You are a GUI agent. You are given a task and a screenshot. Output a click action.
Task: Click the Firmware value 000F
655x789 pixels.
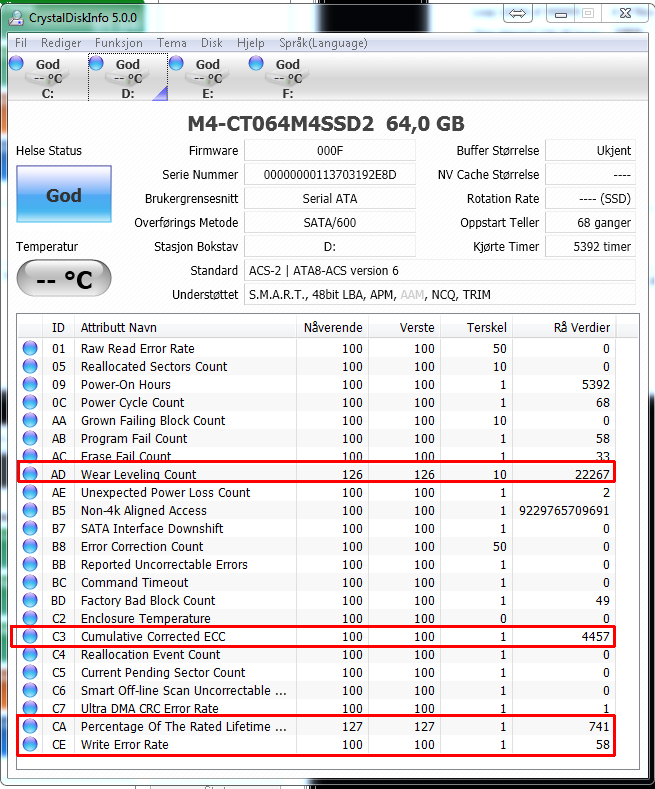point(330,150)
